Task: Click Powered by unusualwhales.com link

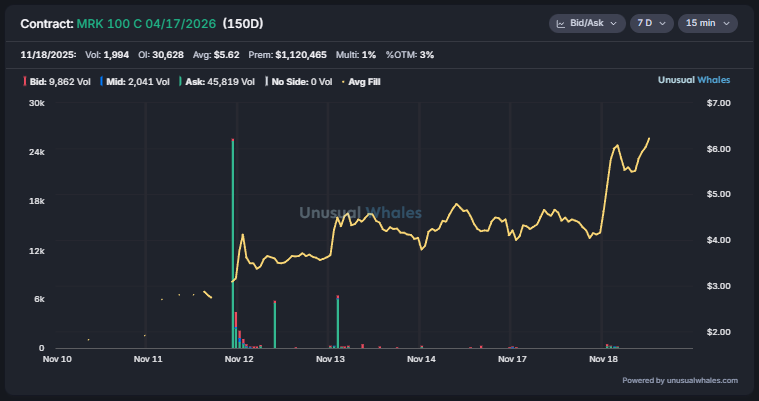Action: (680, 380)
